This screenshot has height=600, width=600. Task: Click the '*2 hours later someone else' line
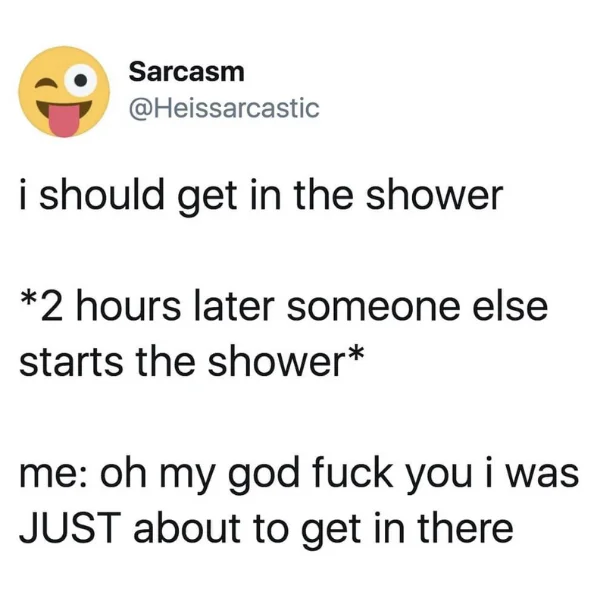pyautogui.click(x=284, y=307)
